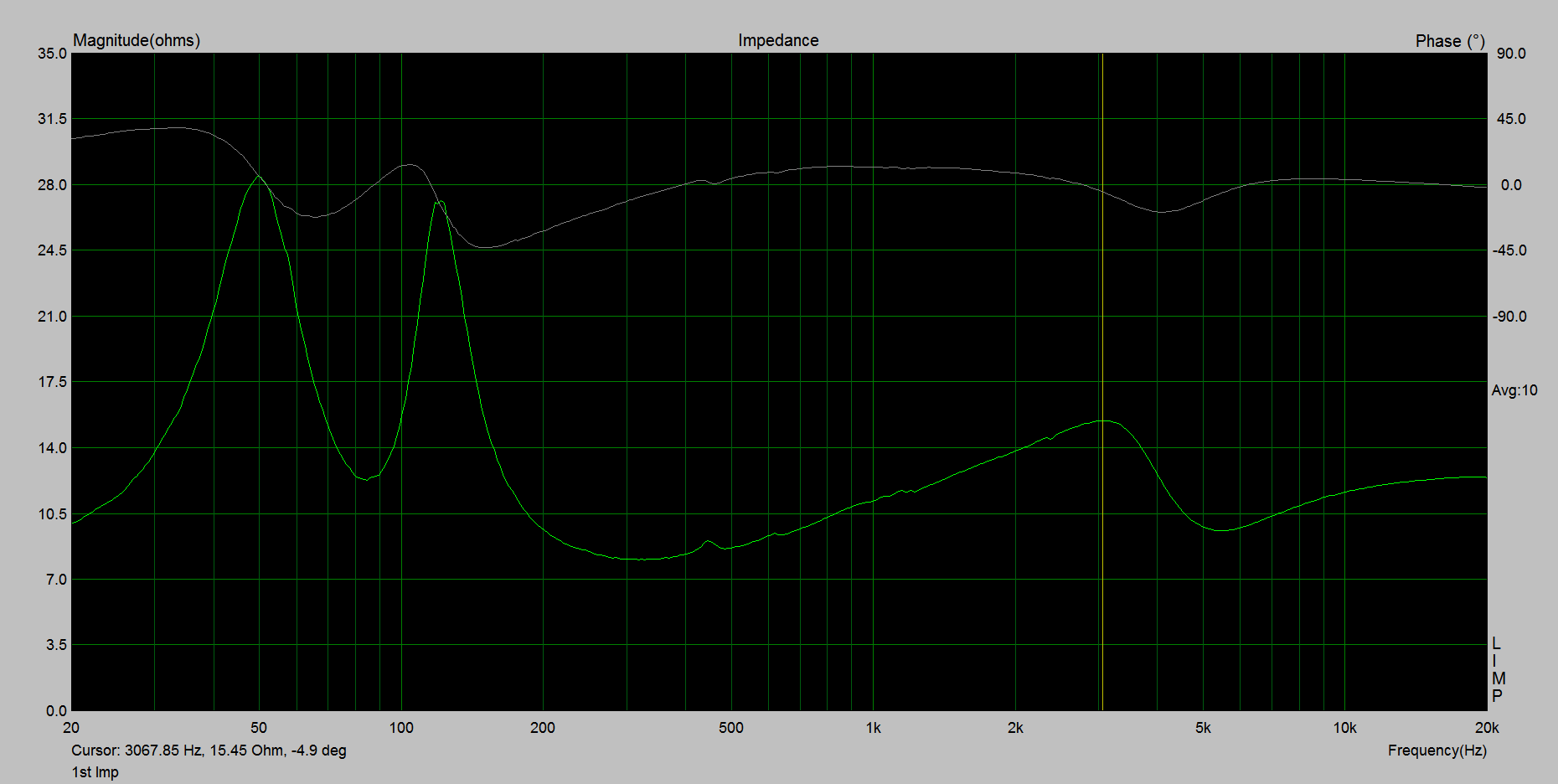
Task: Click the second green impedance peak near 120 Hz
Action: coord(440,202)
